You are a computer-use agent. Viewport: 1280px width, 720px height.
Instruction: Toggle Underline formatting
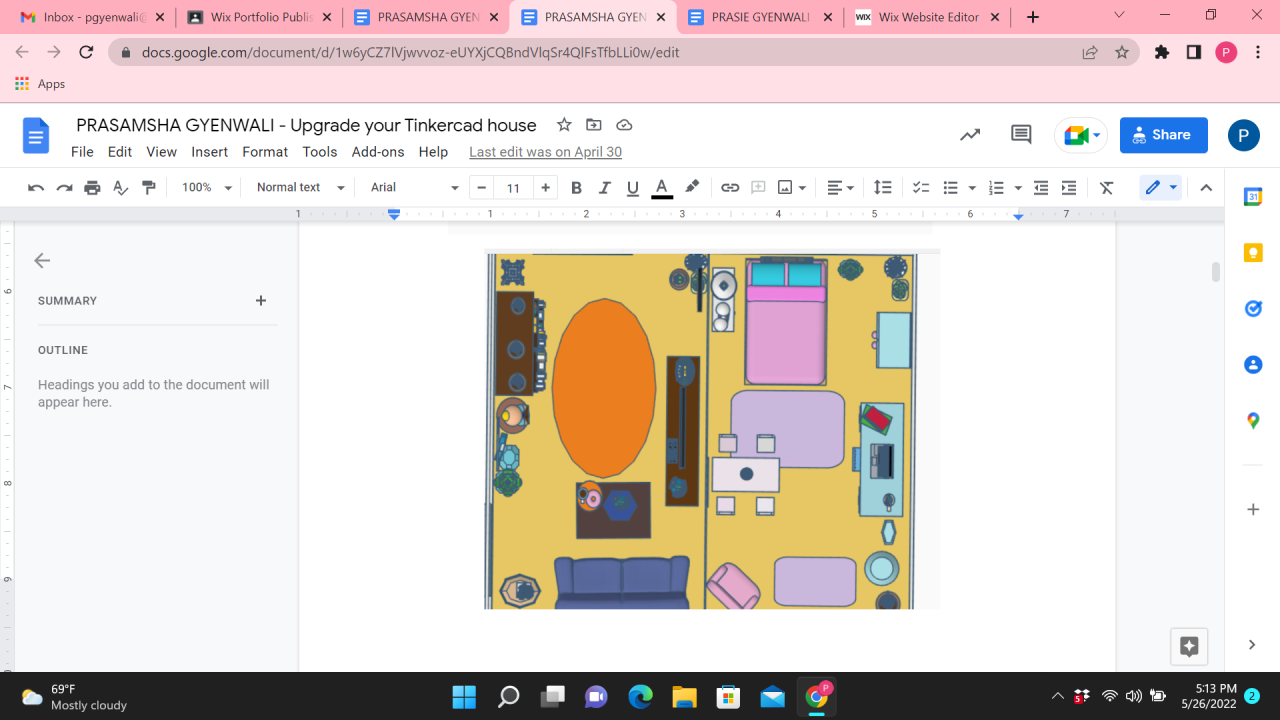632,188
